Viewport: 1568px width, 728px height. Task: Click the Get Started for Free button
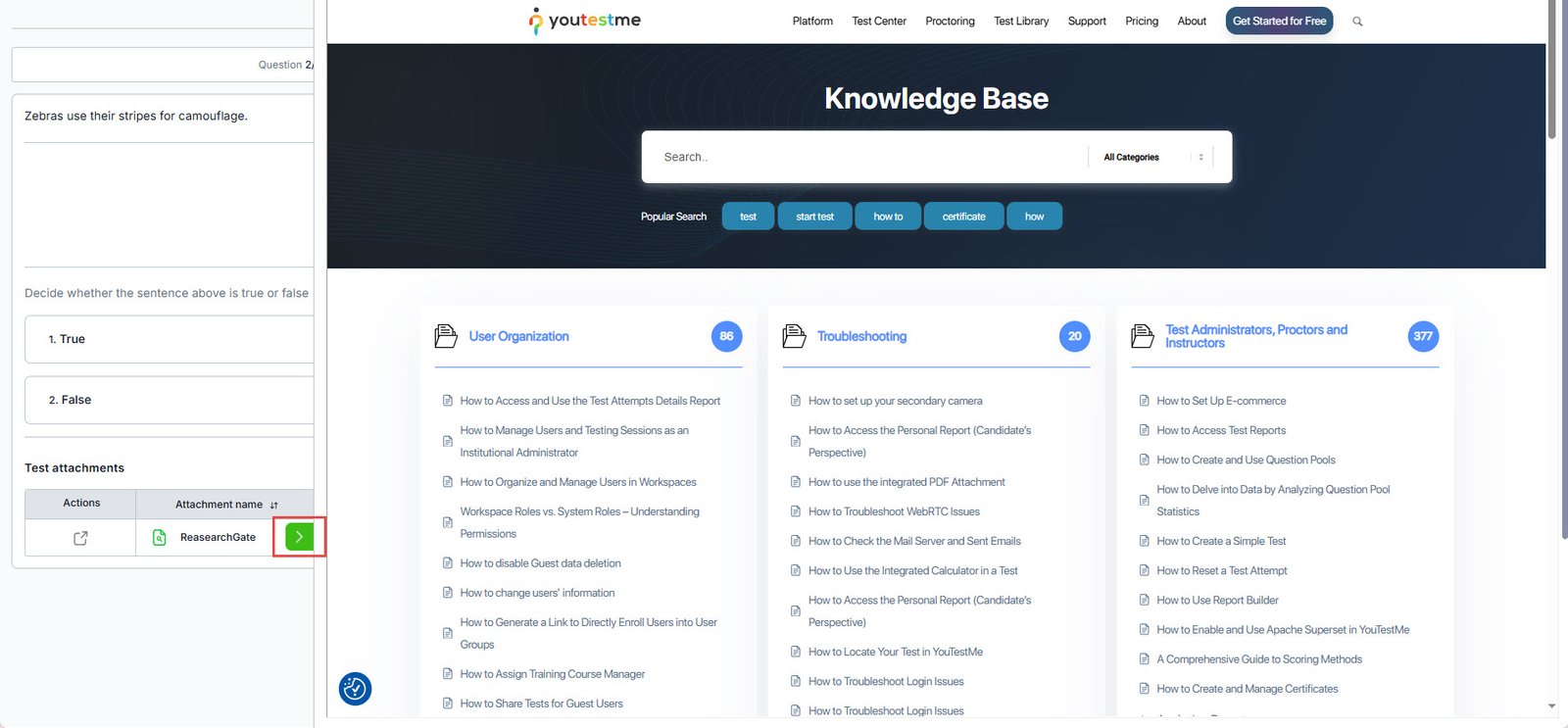[1279, 22]
